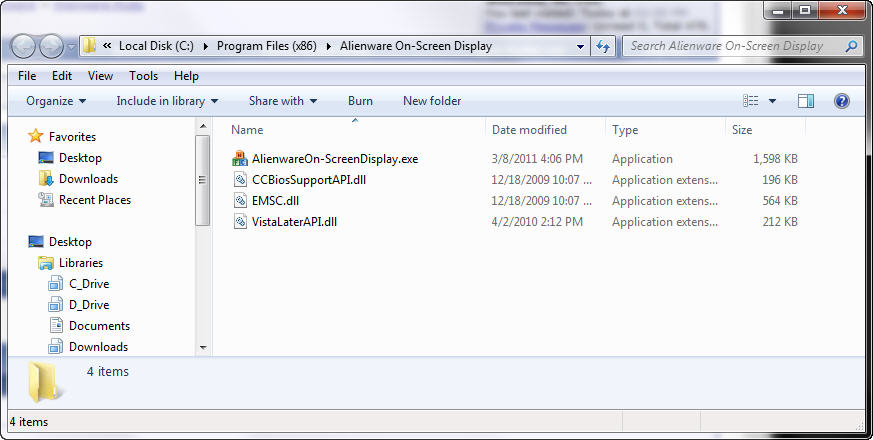Click the Refresh button beside address bar
This screenshot has height=440, width=873.
(x=603, y=47)
